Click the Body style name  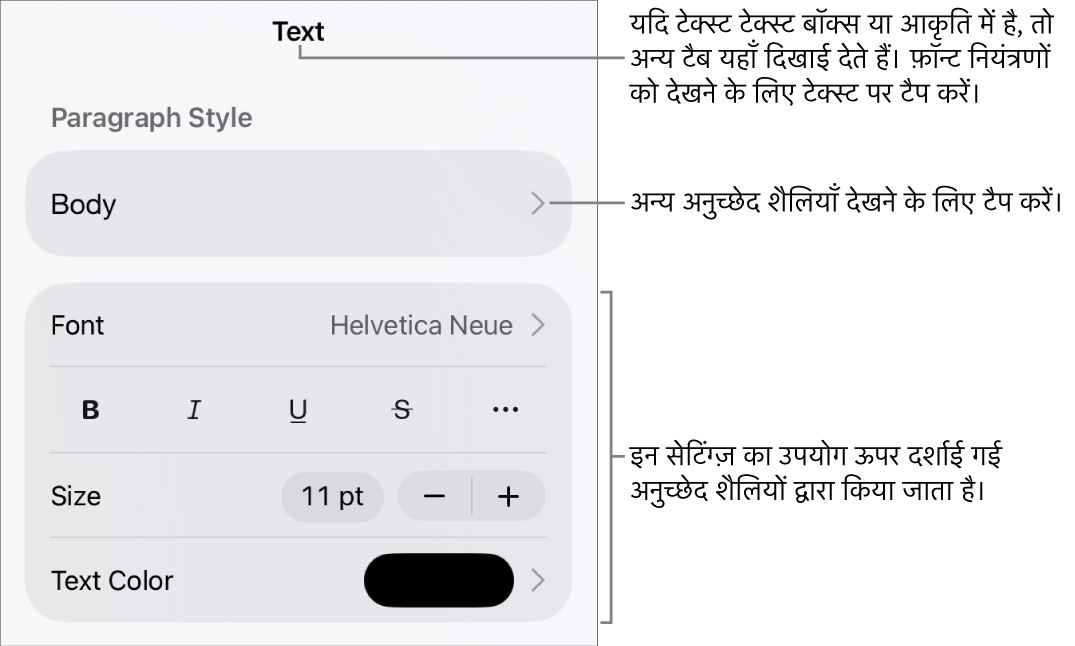coord(84,204)
